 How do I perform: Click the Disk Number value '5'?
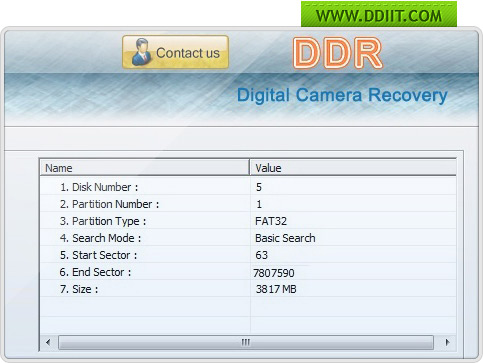click(x=259, y=187)
